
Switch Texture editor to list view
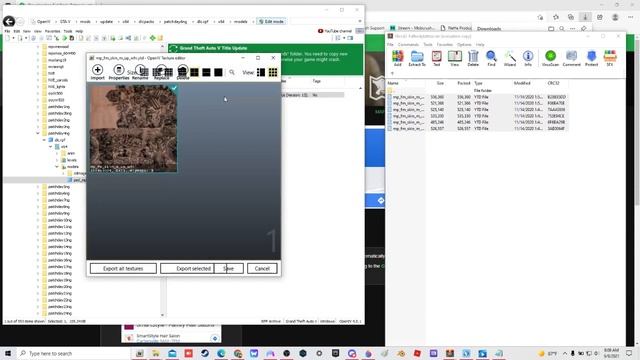tap(261, 72)
